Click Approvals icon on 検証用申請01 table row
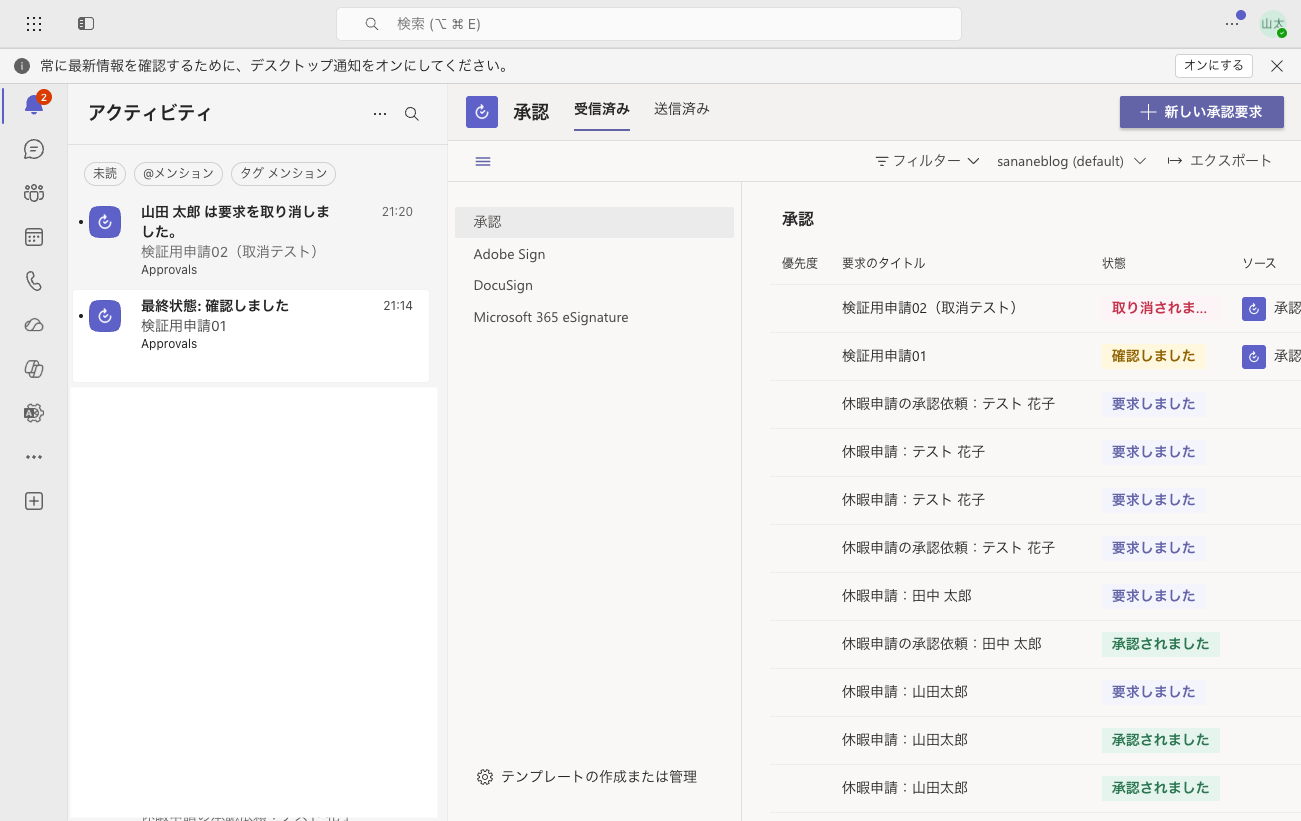Viewport: 1301px width, 821px height. pyautogui.click(x=1254, y=356)
